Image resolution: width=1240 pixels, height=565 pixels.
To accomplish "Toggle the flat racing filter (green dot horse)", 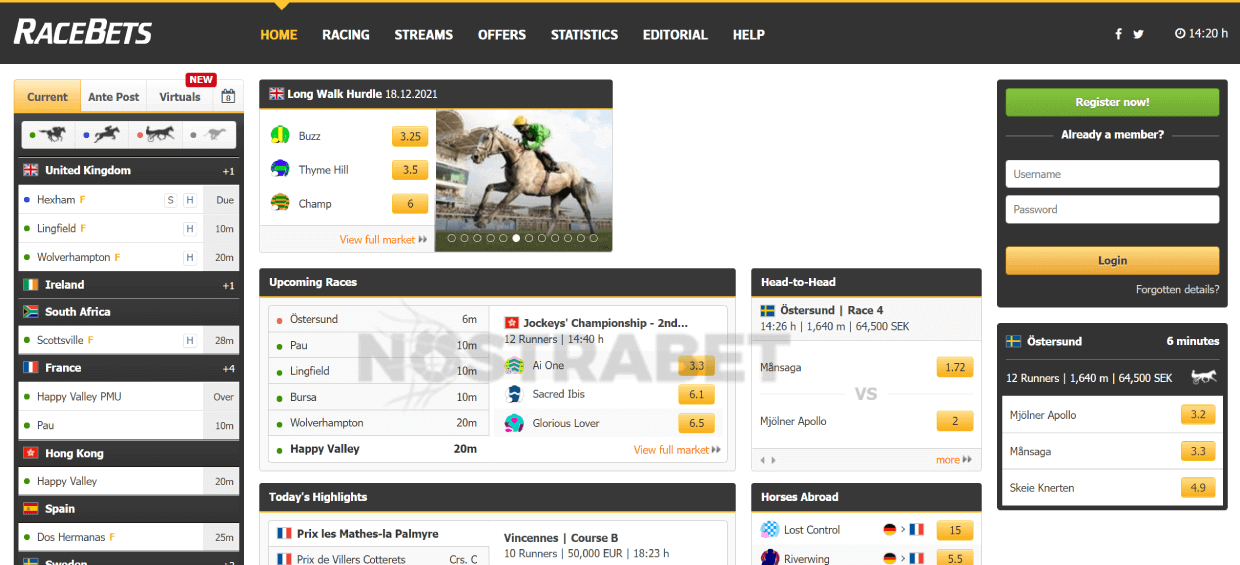I will pos(48,133).
